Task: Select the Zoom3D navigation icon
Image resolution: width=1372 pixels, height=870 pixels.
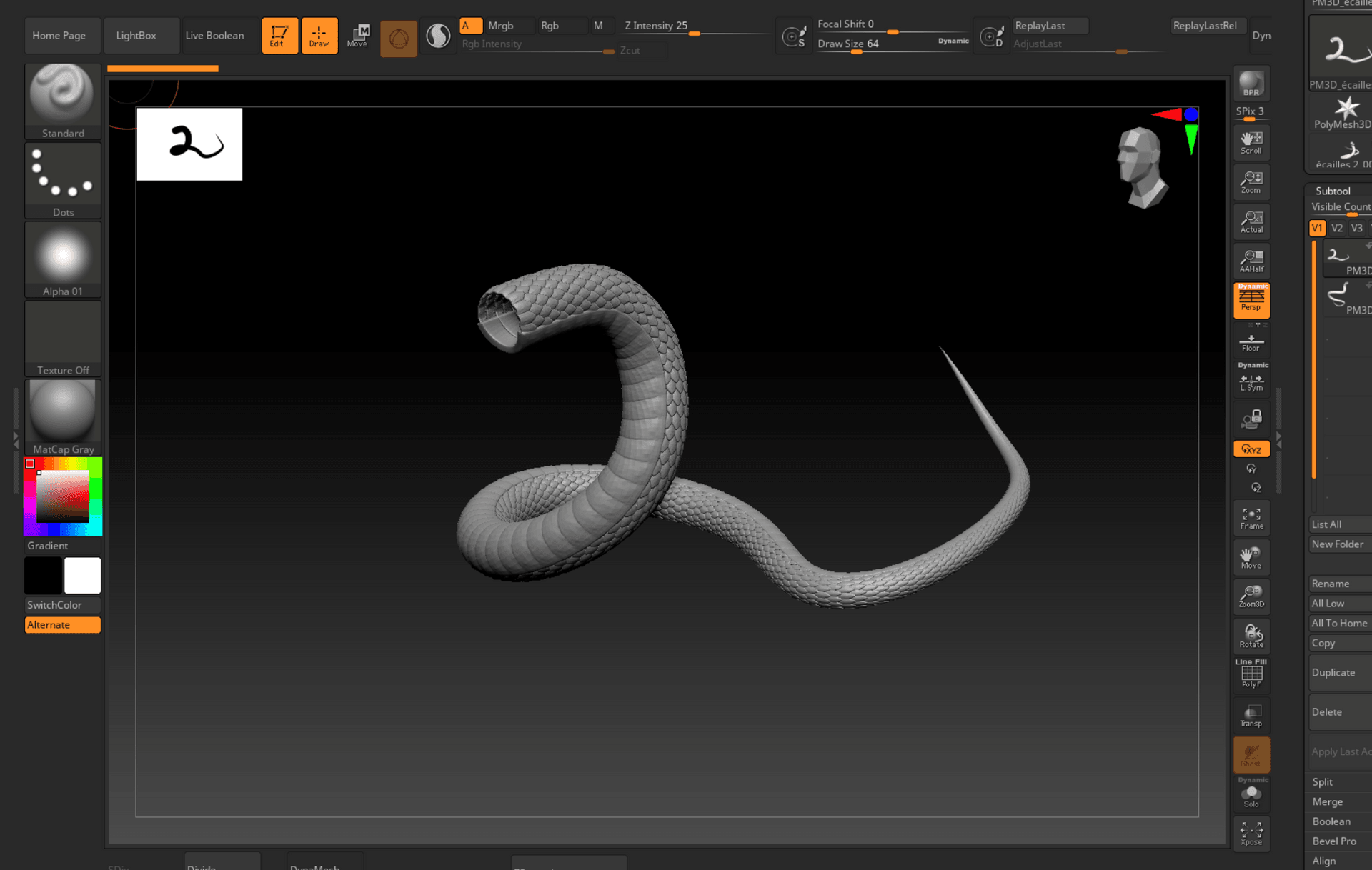Action: (x=1251, y=596)
